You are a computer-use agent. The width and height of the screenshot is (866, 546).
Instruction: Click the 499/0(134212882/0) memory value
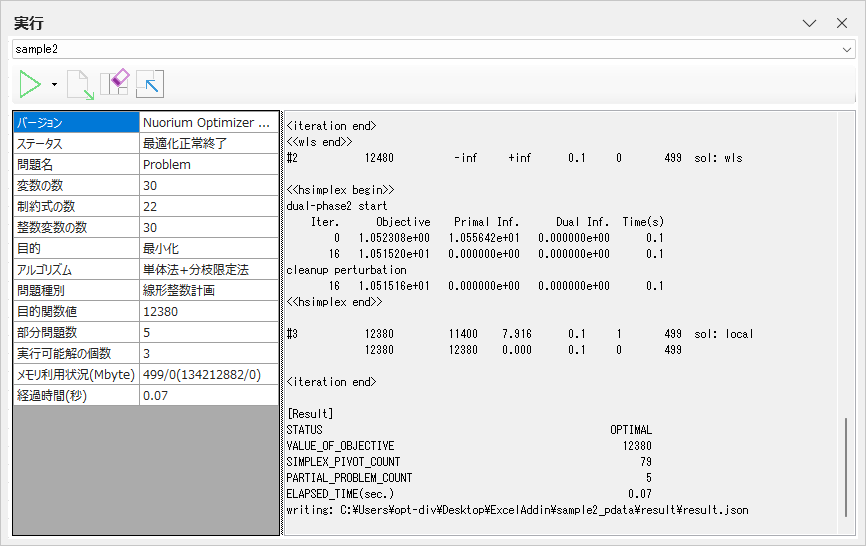(x=209, y=374)
